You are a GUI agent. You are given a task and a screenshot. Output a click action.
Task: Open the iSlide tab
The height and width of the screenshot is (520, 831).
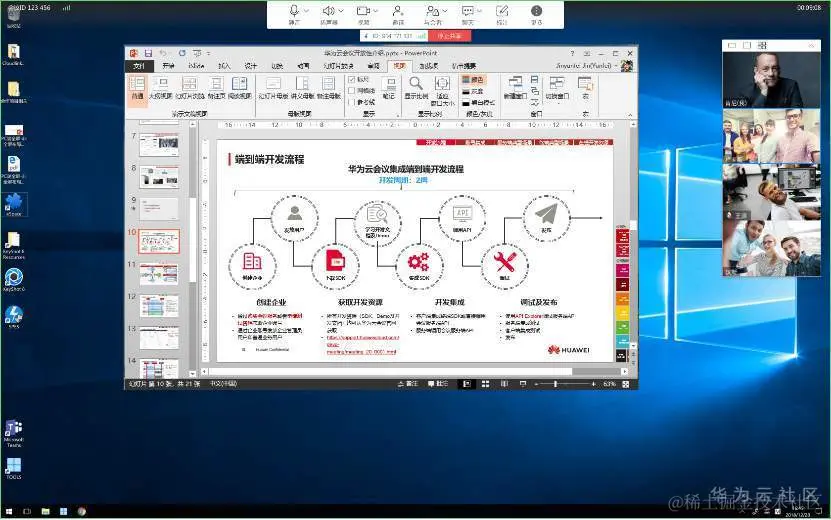coord(196,66)
